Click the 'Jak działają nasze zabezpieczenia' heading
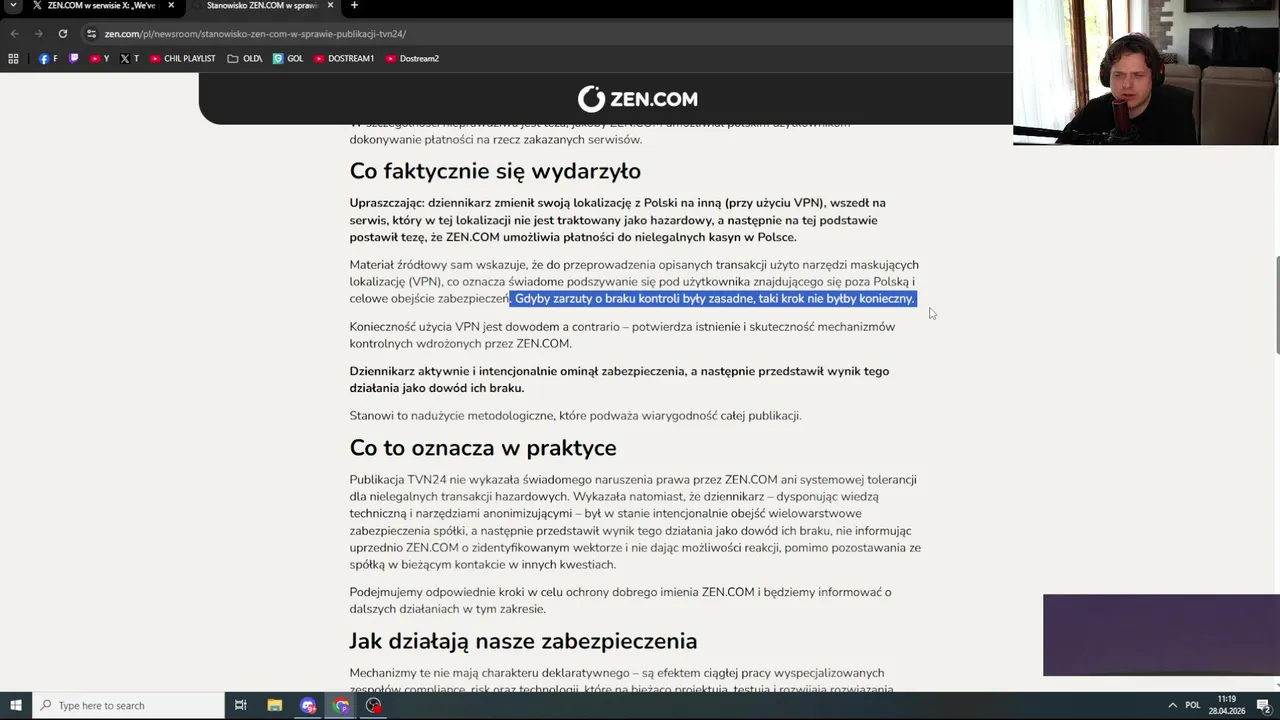 523,641
